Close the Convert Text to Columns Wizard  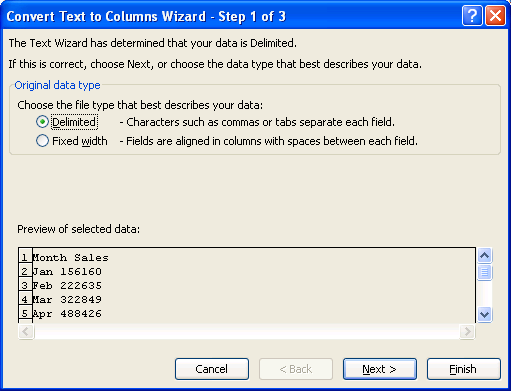click(x=495, y=16)
